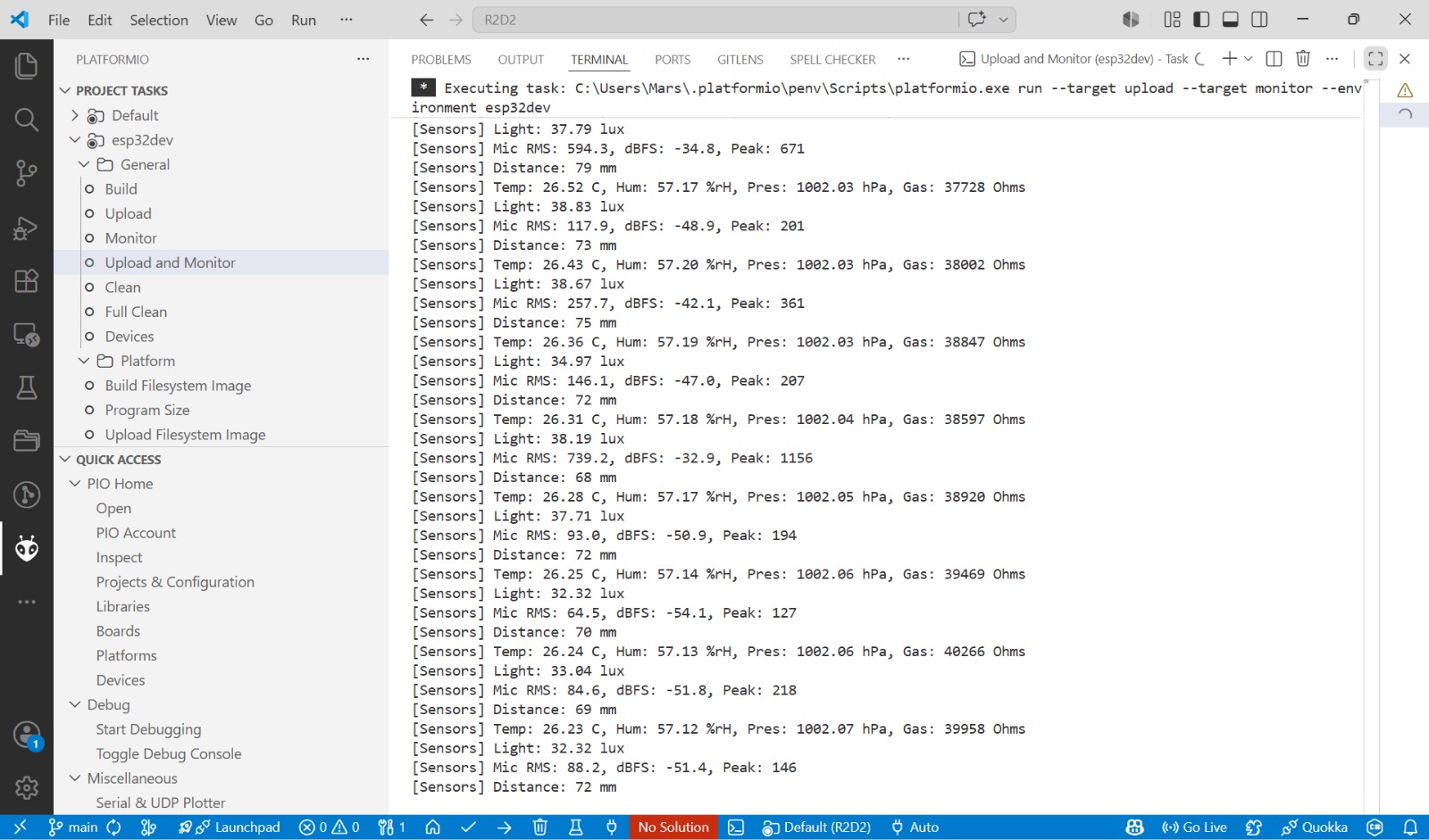
Task: Click the PlatformIO Upload arrow in status bar
Action: pyautogui.click(x=504, y=828)
